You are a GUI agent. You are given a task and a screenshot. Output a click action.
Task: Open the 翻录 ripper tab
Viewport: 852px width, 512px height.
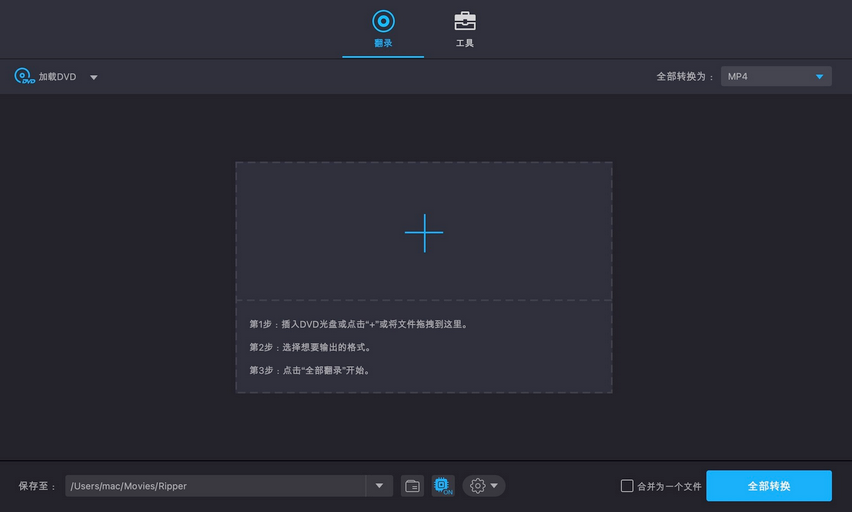[x=383, y=29]
